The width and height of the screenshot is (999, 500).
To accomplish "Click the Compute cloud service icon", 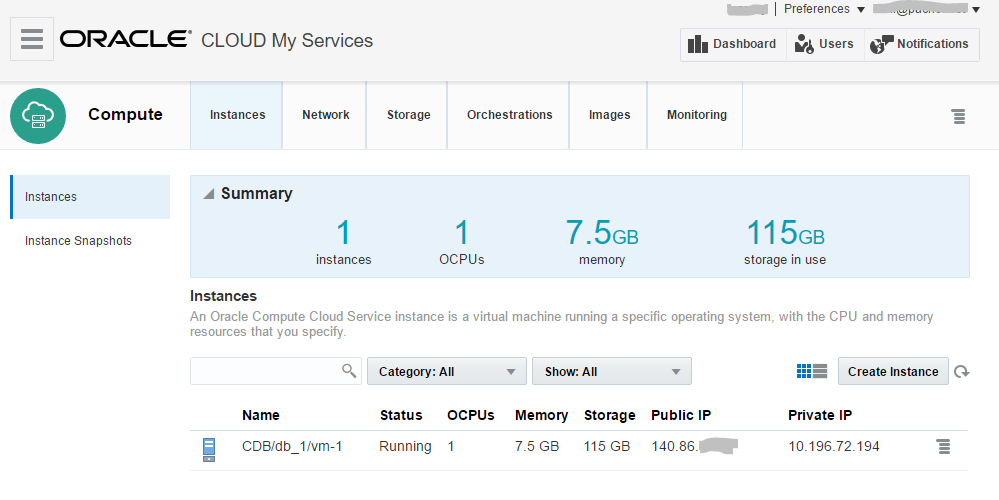I will coord(38,115).
